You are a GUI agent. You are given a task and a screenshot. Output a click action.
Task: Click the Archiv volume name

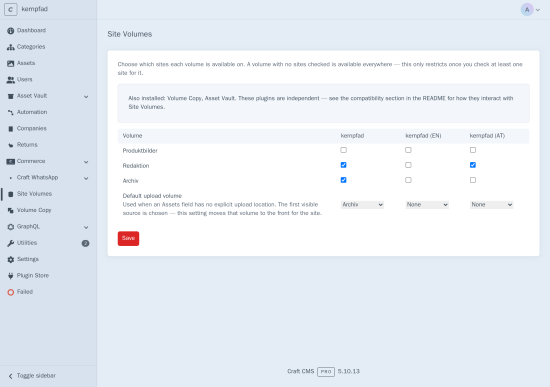130,181
